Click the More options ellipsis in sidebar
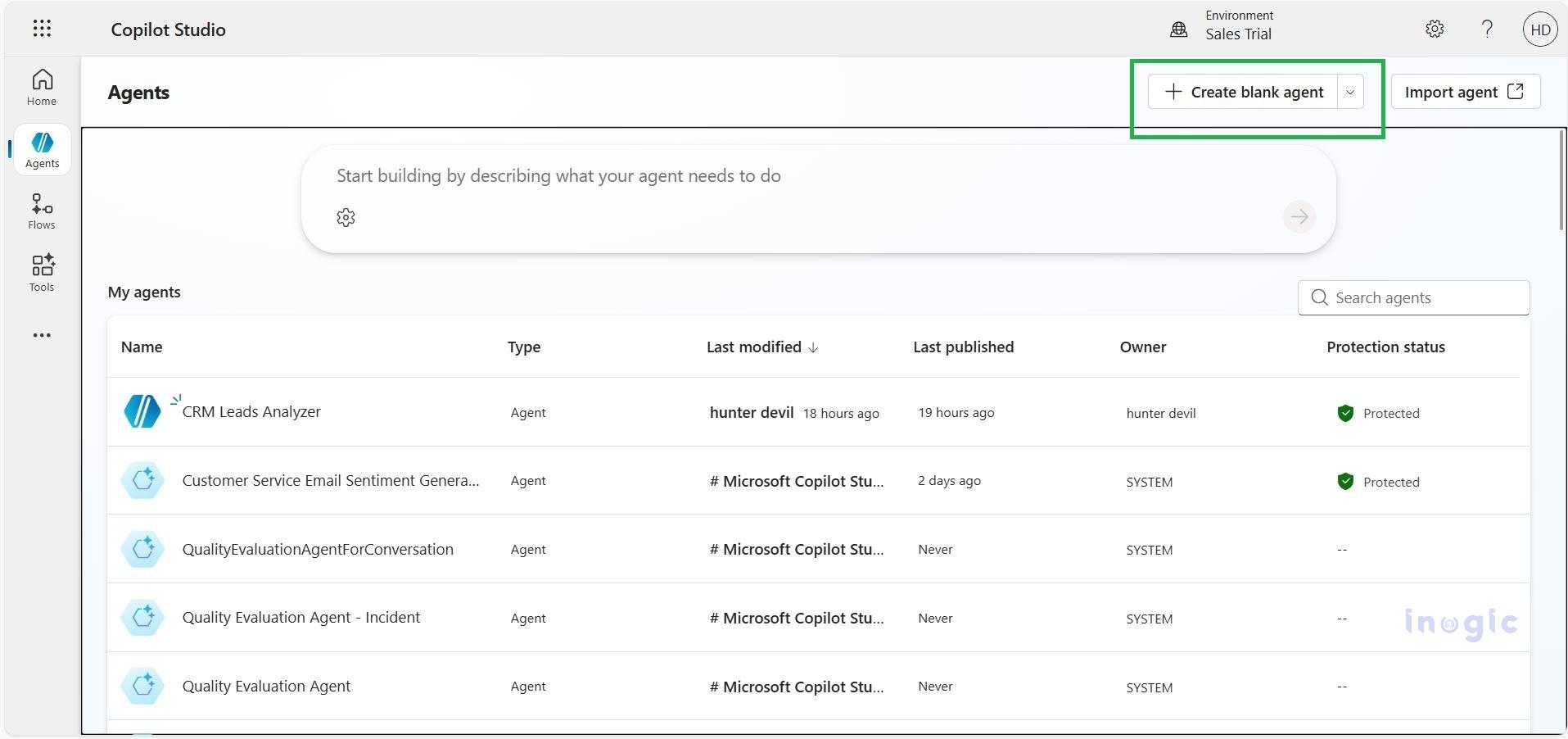 [x=41, y=334]
